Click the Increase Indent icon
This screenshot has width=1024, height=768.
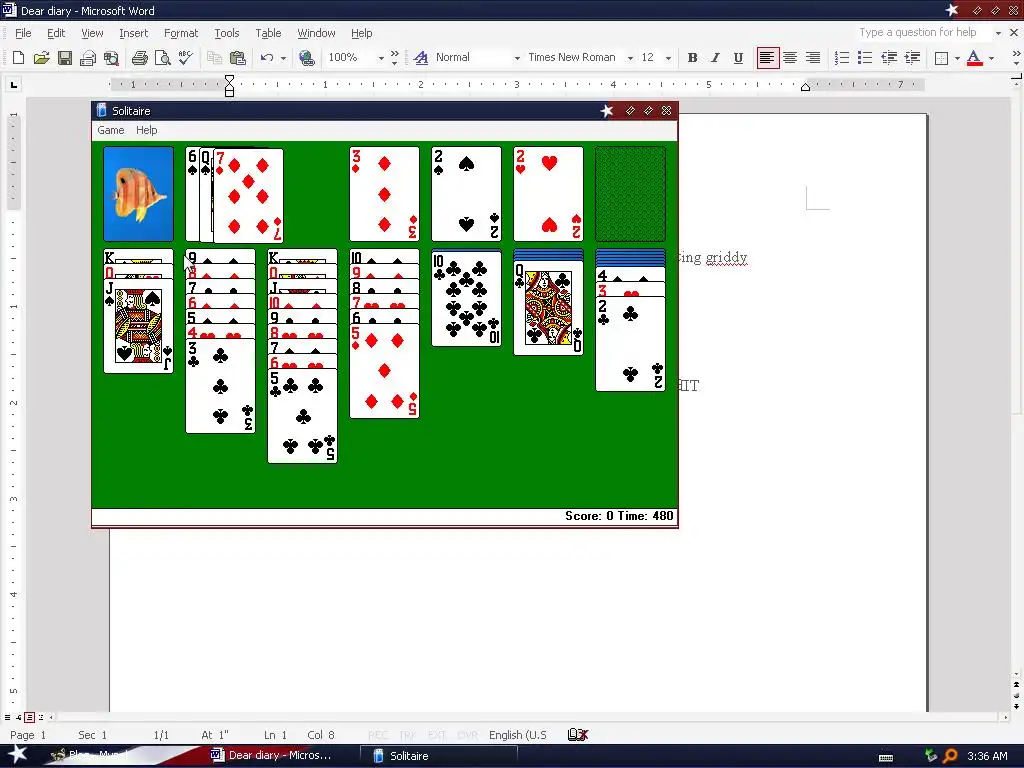point(912,57)
